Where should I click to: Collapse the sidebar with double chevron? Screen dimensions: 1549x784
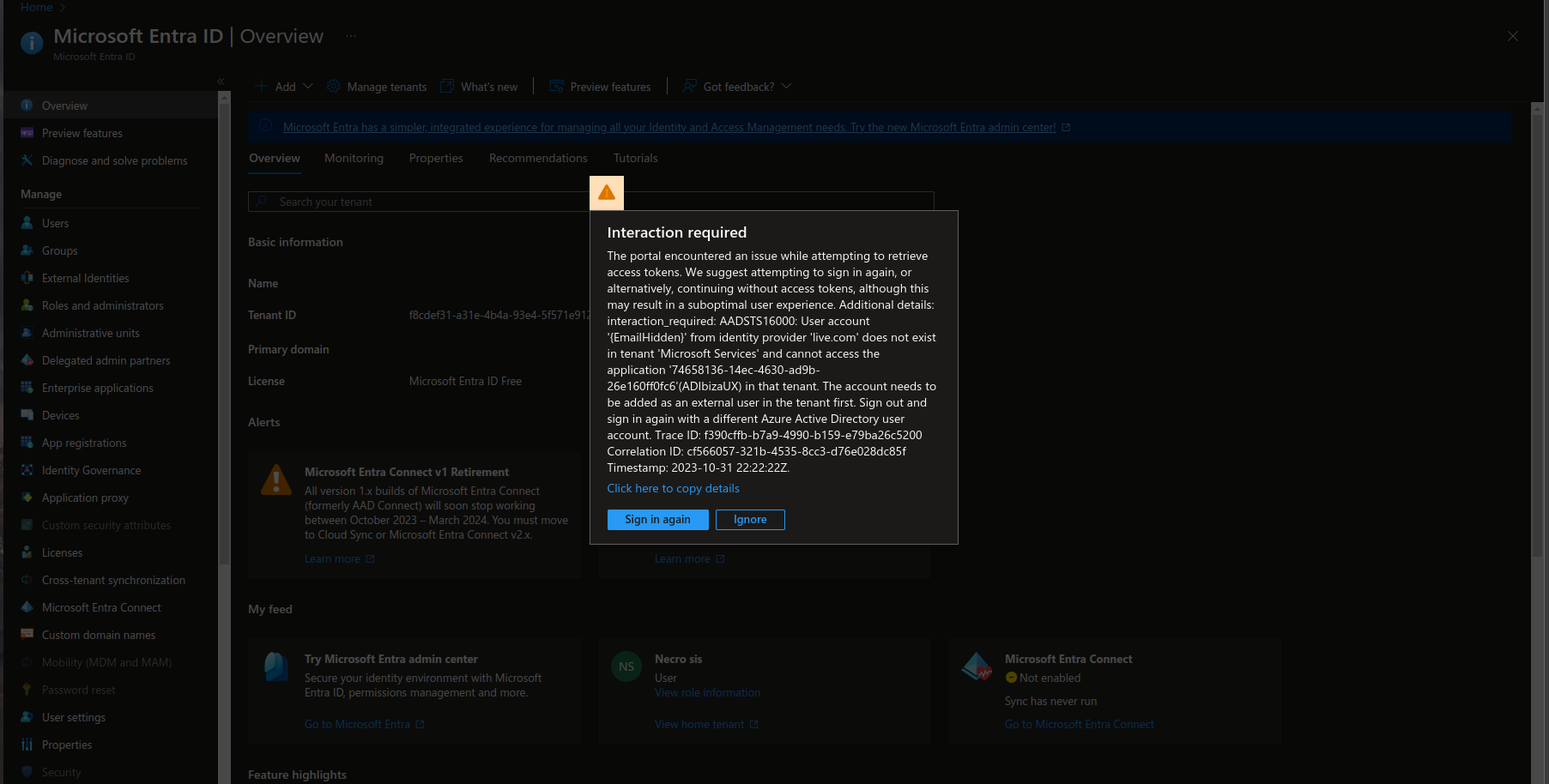[x=221, y=81]
